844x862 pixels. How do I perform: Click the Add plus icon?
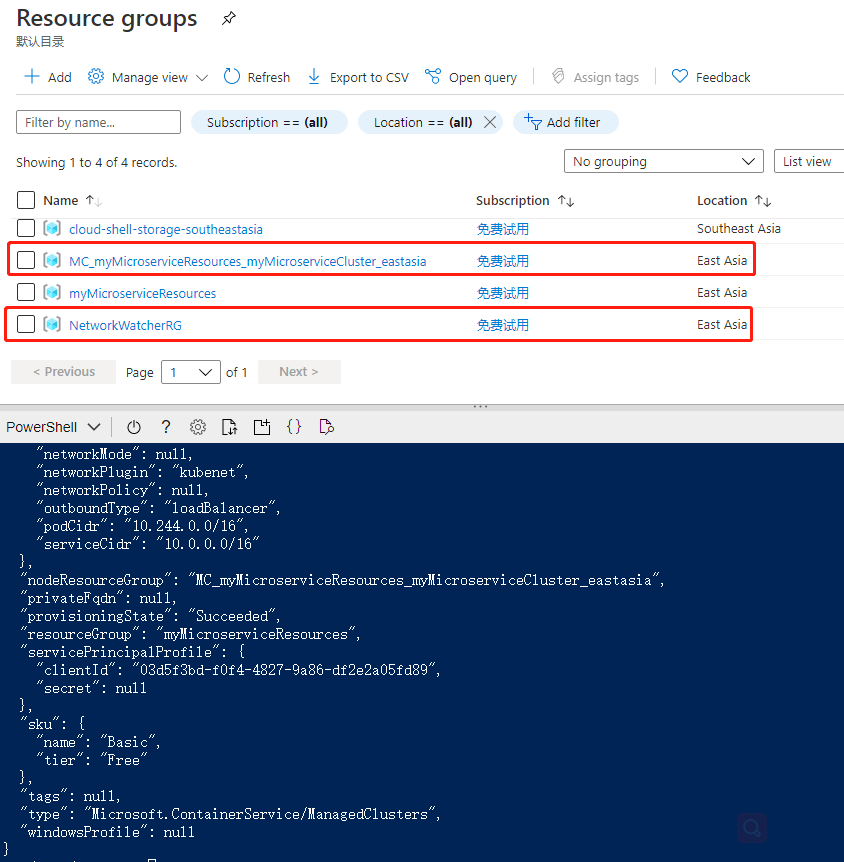pyautogui.click(x=32, y=76)
